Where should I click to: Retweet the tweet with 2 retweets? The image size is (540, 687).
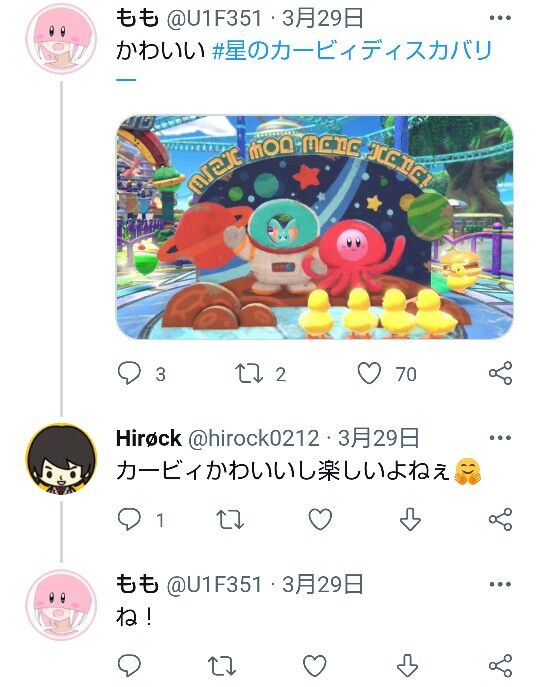click(249, 374)
